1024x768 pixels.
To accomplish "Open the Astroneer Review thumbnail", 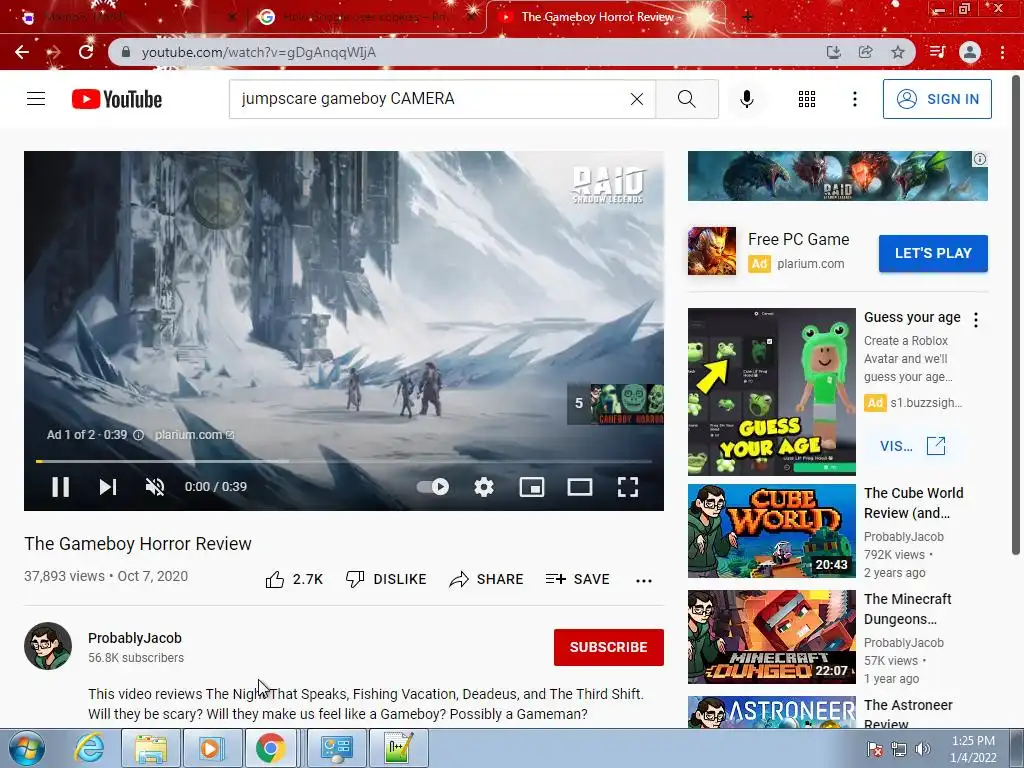I will [771, 712].
